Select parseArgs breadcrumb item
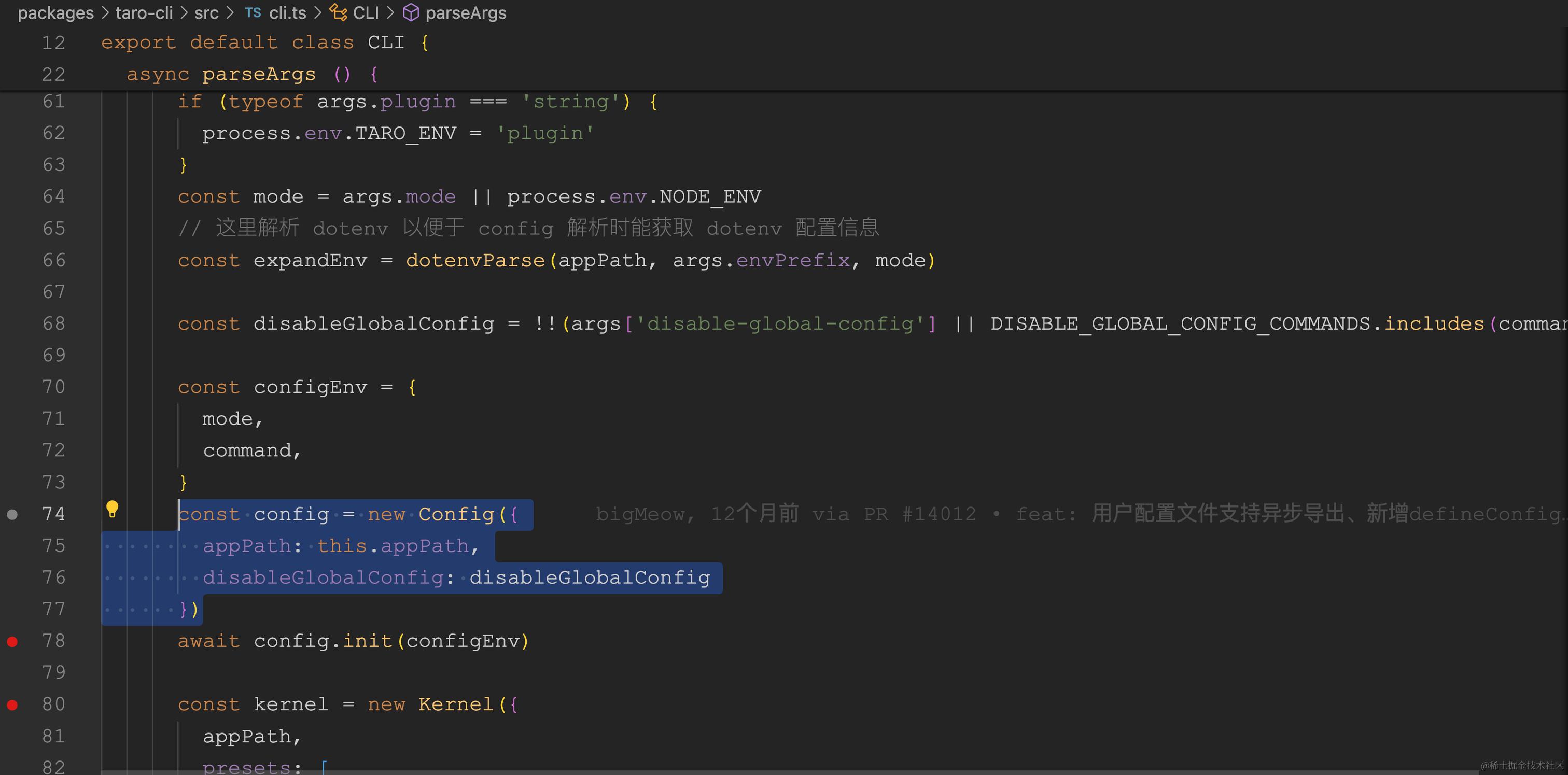The image size is (1568, 775). [x=466, y=13]
